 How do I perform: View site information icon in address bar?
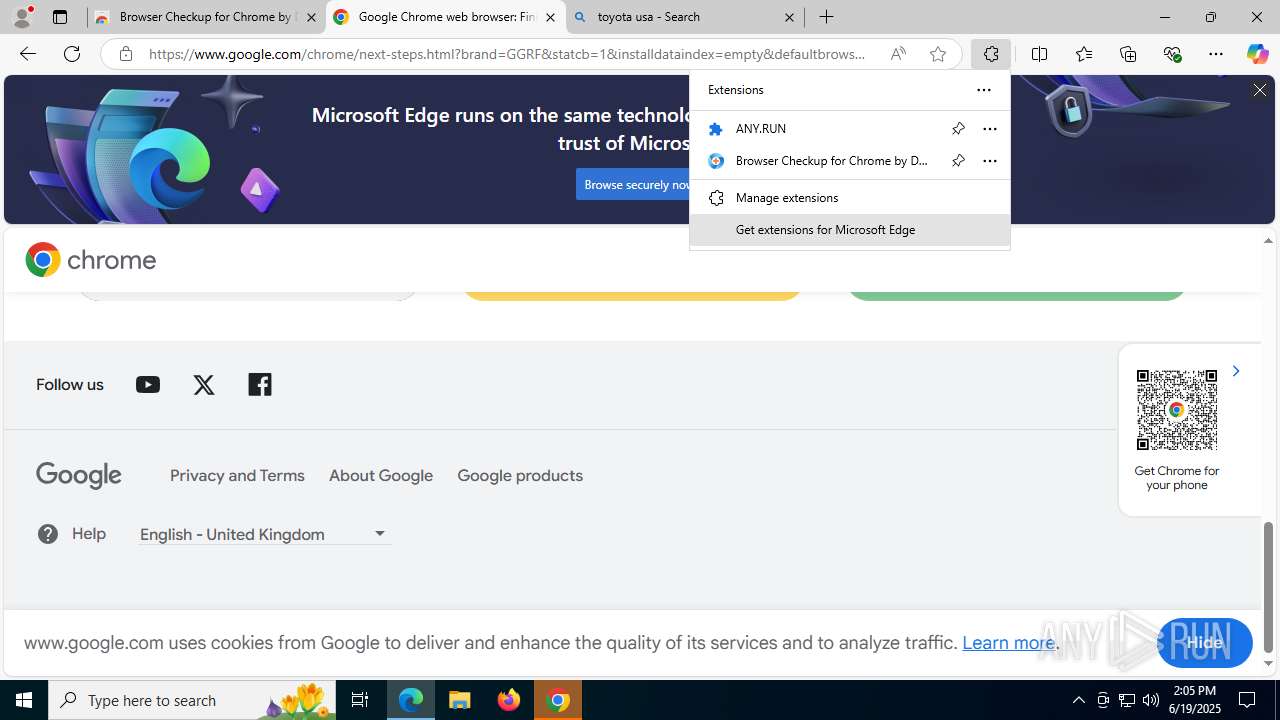125,54
